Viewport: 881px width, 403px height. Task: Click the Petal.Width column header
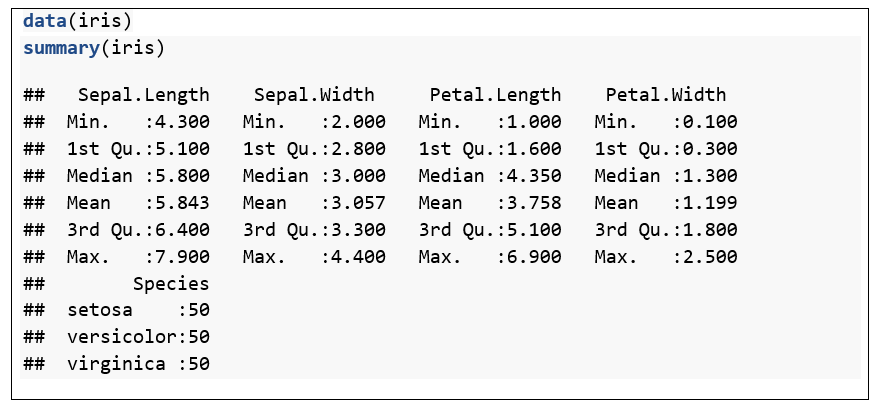click(x=666, y=95)
